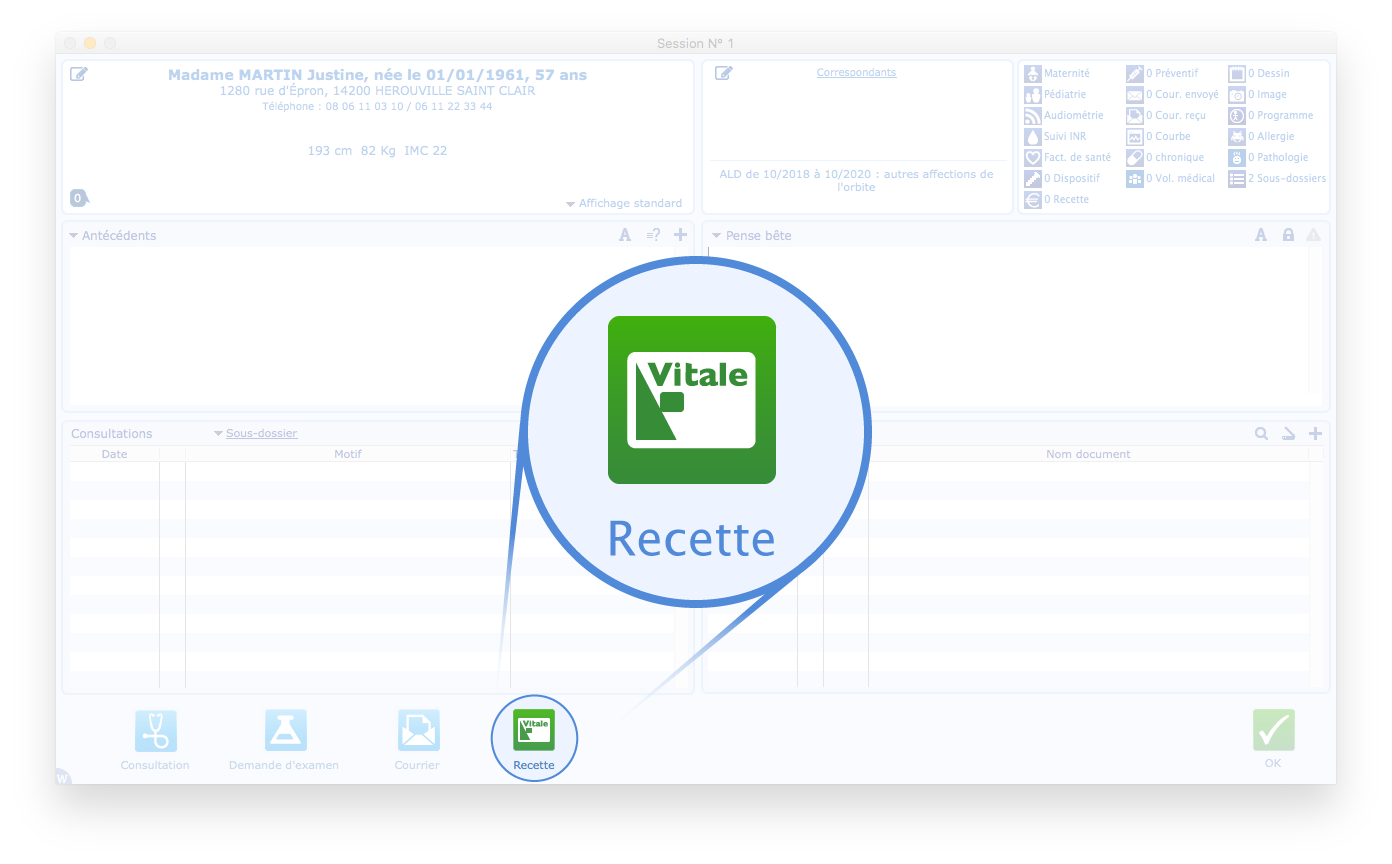Toggle the warning triangle in Pense bête
Image resolution: width=1392 pixels, height=864 pixels.
(x=1313, y=235)
